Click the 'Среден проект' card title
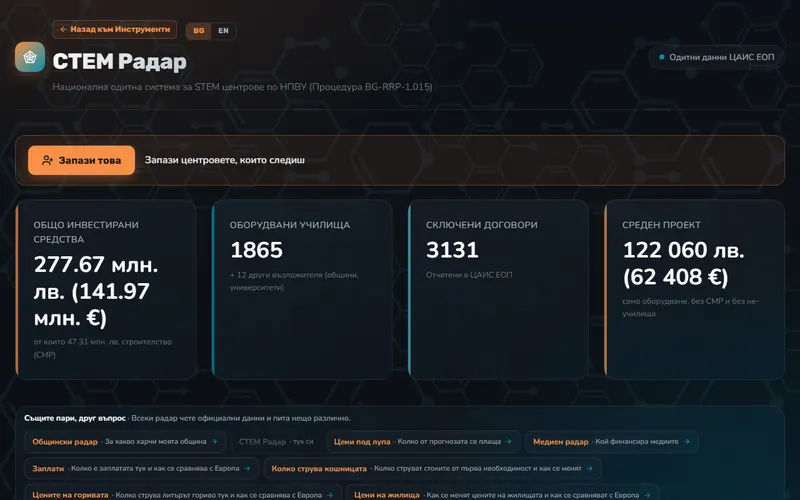Image resolution: width=800 pixels, height=500 pixels. (661, 224)
